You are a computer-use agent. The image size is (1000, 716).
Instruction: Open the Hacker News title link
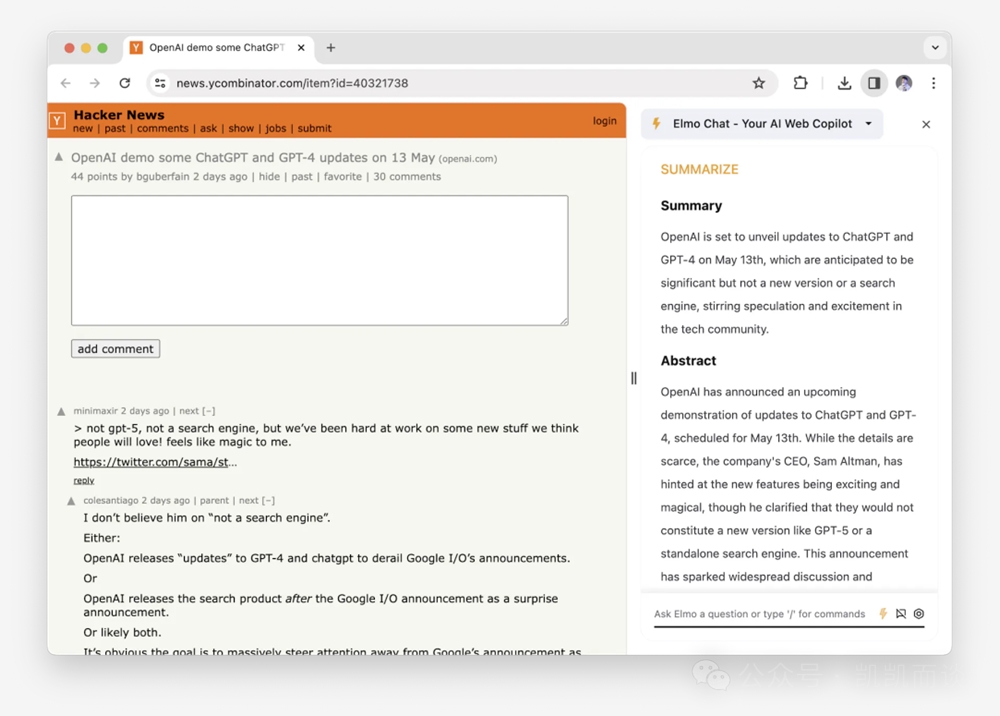tap(119, 115)
